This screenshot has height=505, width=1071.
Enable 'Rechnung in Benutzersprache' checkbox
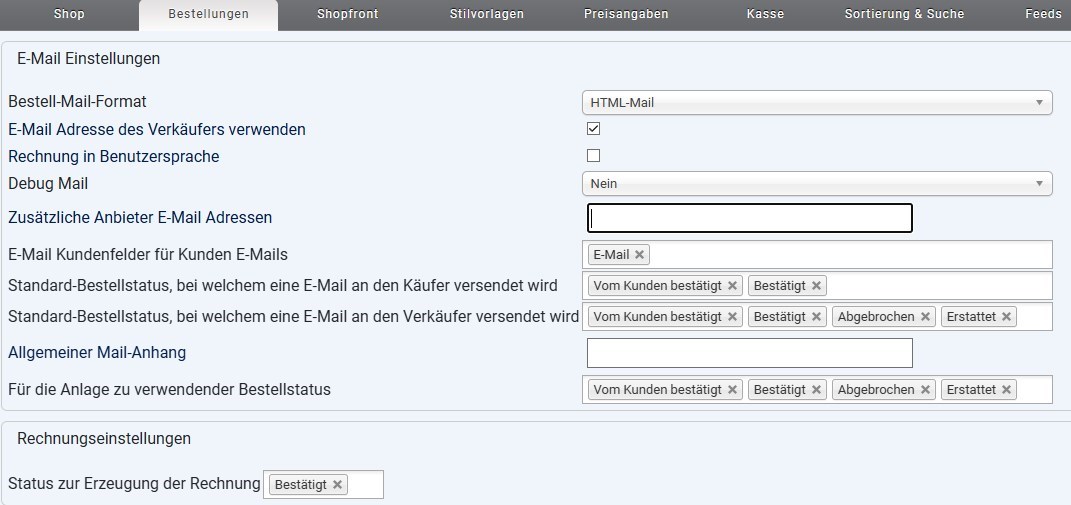(594, 156)
